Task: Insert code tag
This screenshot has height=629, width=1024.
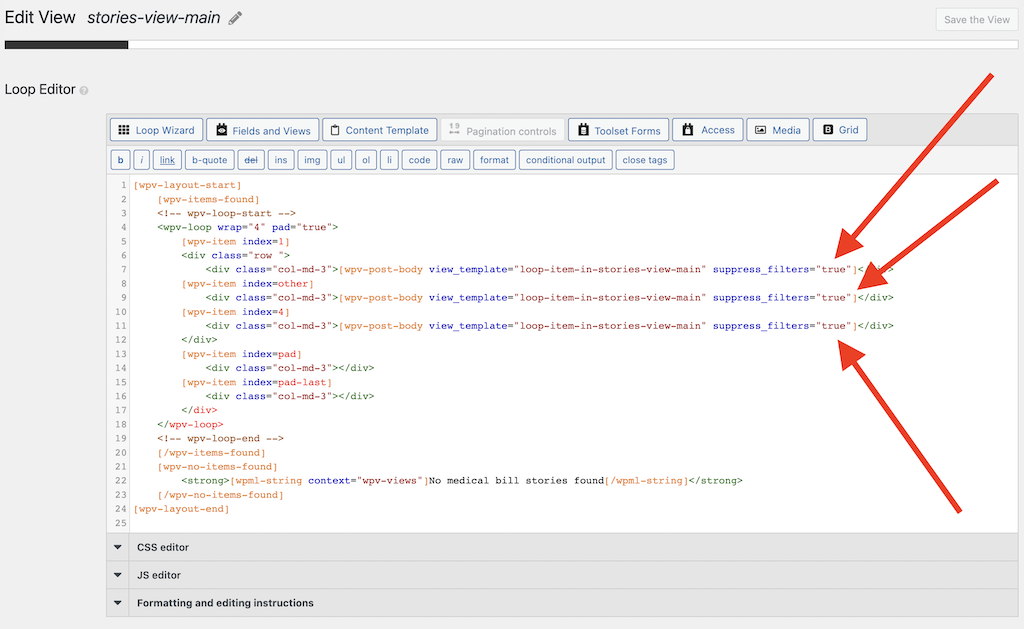Action: 419,160
